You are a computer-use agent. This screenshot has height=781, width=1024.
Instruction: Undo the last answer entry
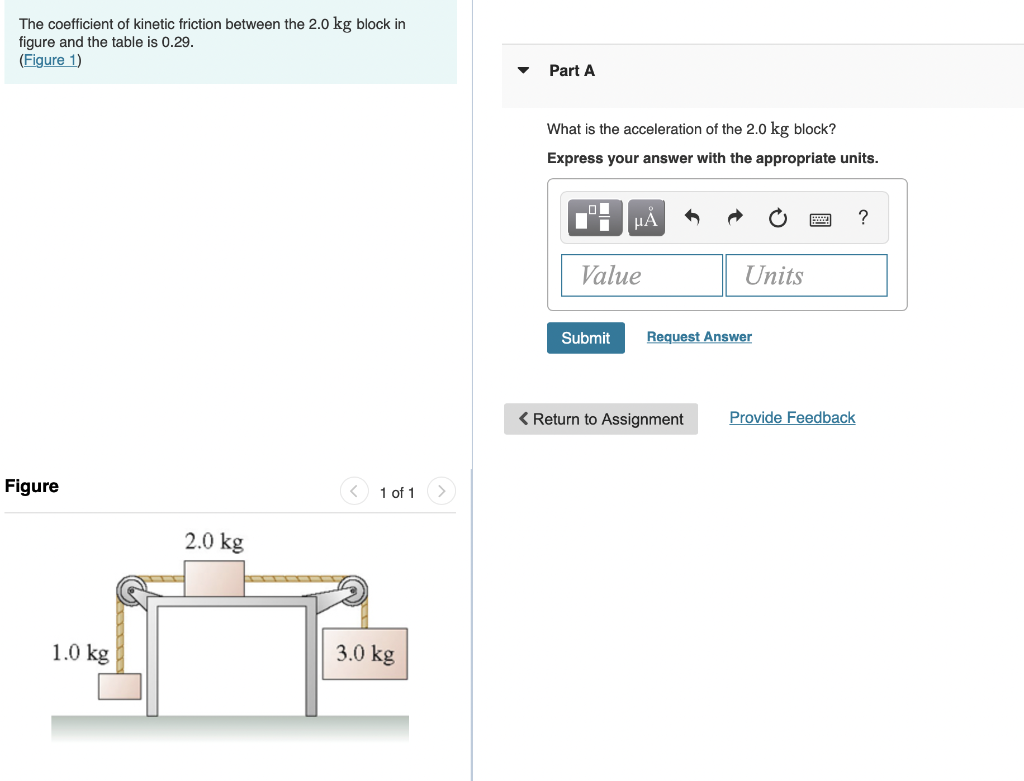(x=691, y=217)
